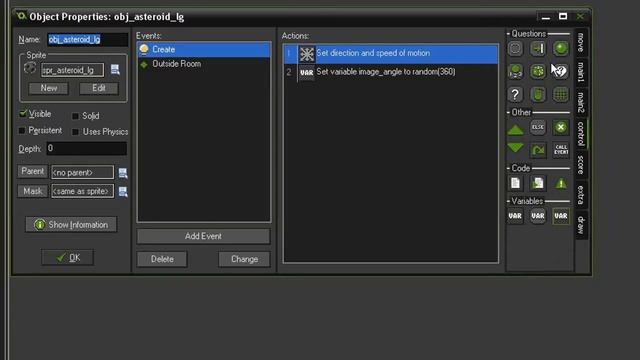
Task: Select the Execute Script icon
Action: click(x=538, y=183)
